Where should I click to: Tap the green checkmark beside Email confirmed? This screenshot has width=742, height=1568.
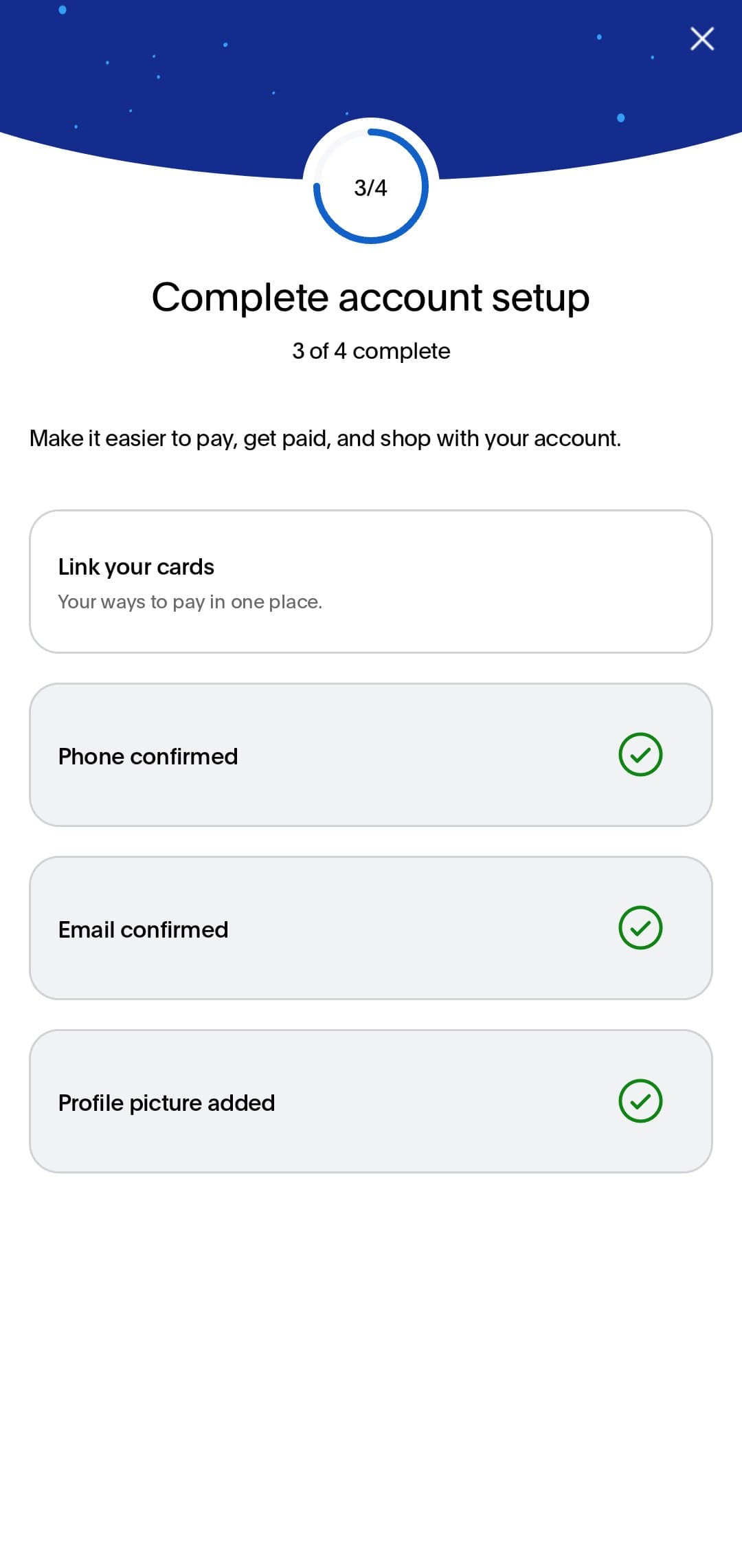click(x=640, y=928)
